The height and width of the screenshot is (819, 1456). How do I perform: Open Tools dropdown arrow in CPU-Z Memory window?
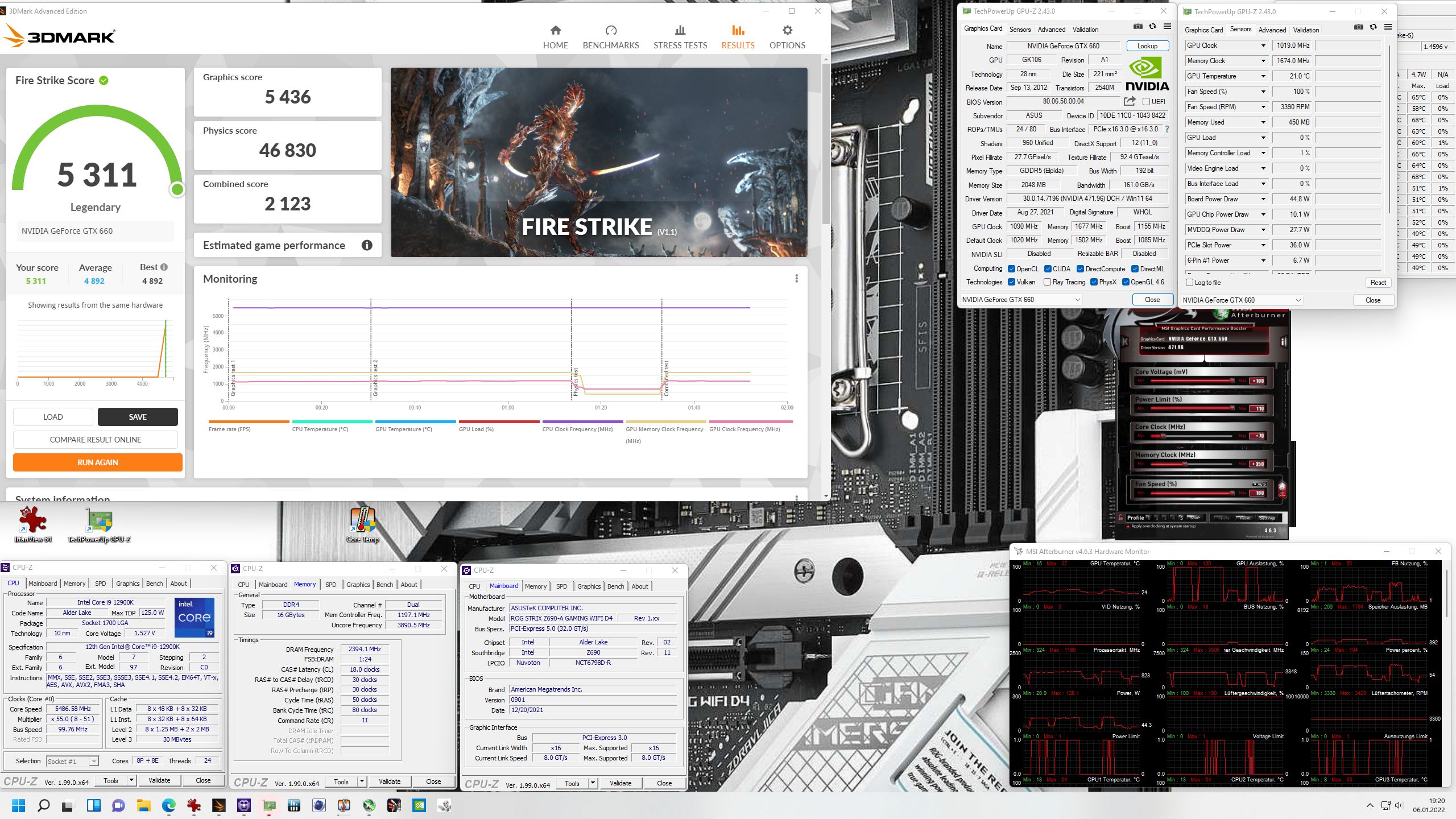coord(362,782)
